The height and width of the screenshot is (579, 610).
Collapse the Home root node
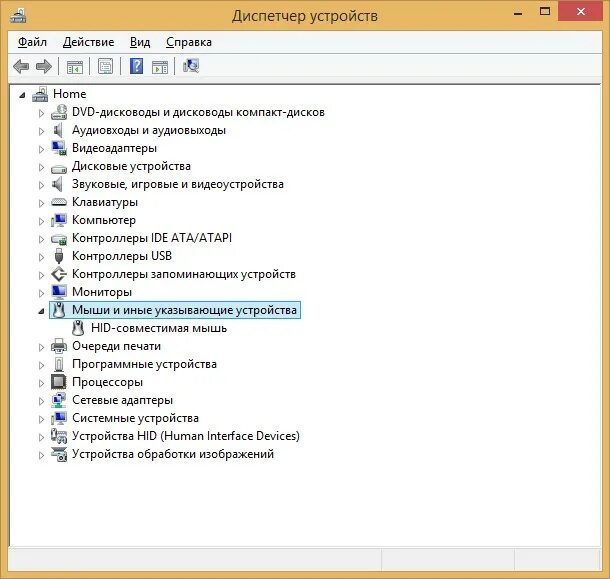pos(22,95)
